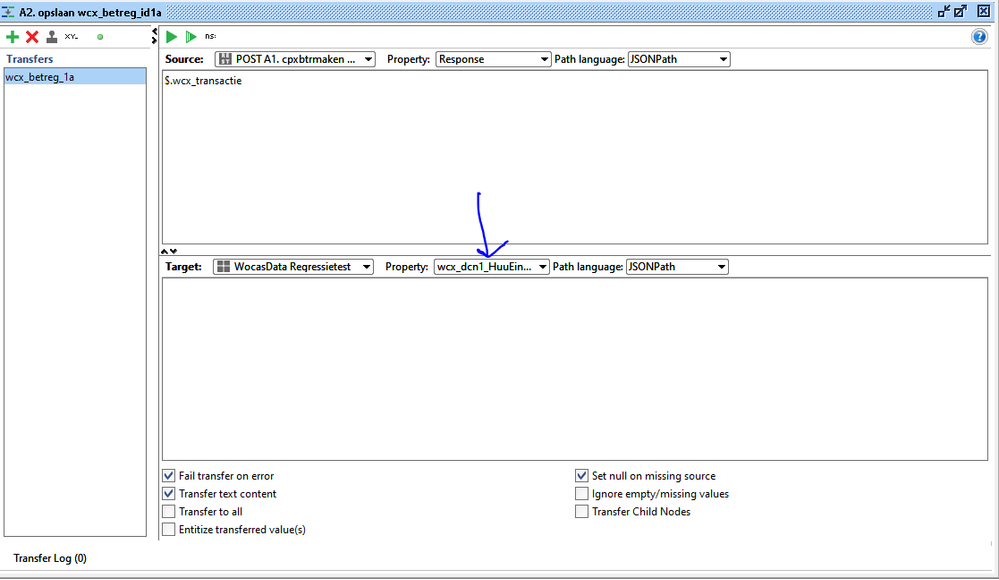Close the A2. opslaan wcx_betreg_id1a window

tap(984, 11)
